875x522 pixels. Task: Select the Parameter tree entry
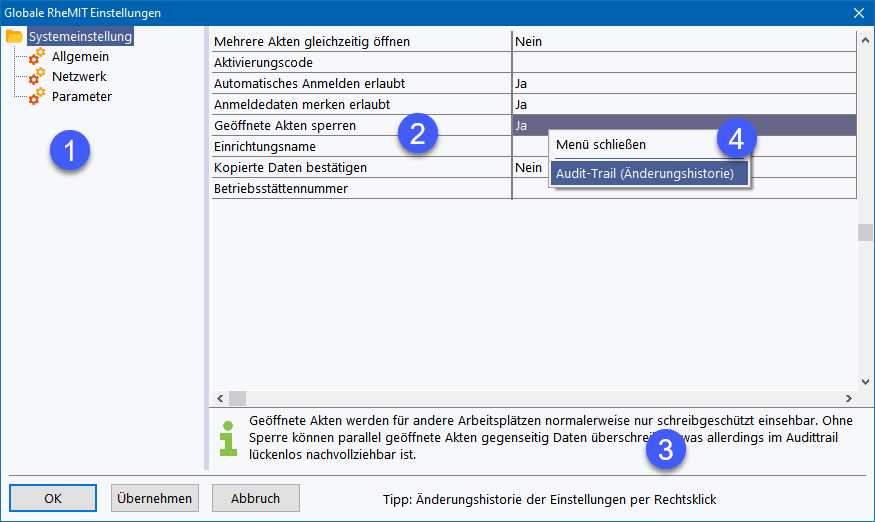pos(81,97)
